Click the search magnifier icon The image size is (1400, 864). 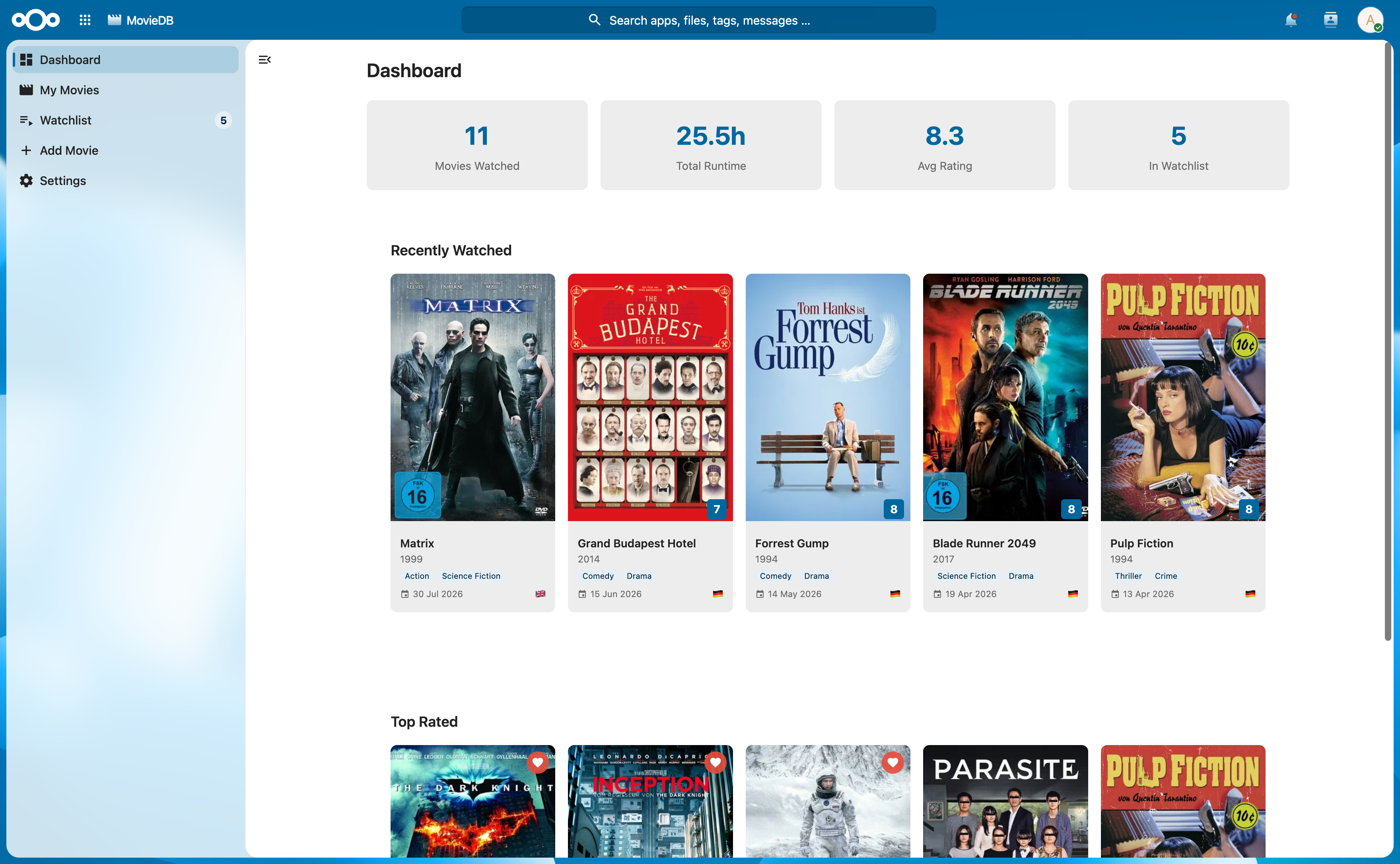tap(595, 20)
